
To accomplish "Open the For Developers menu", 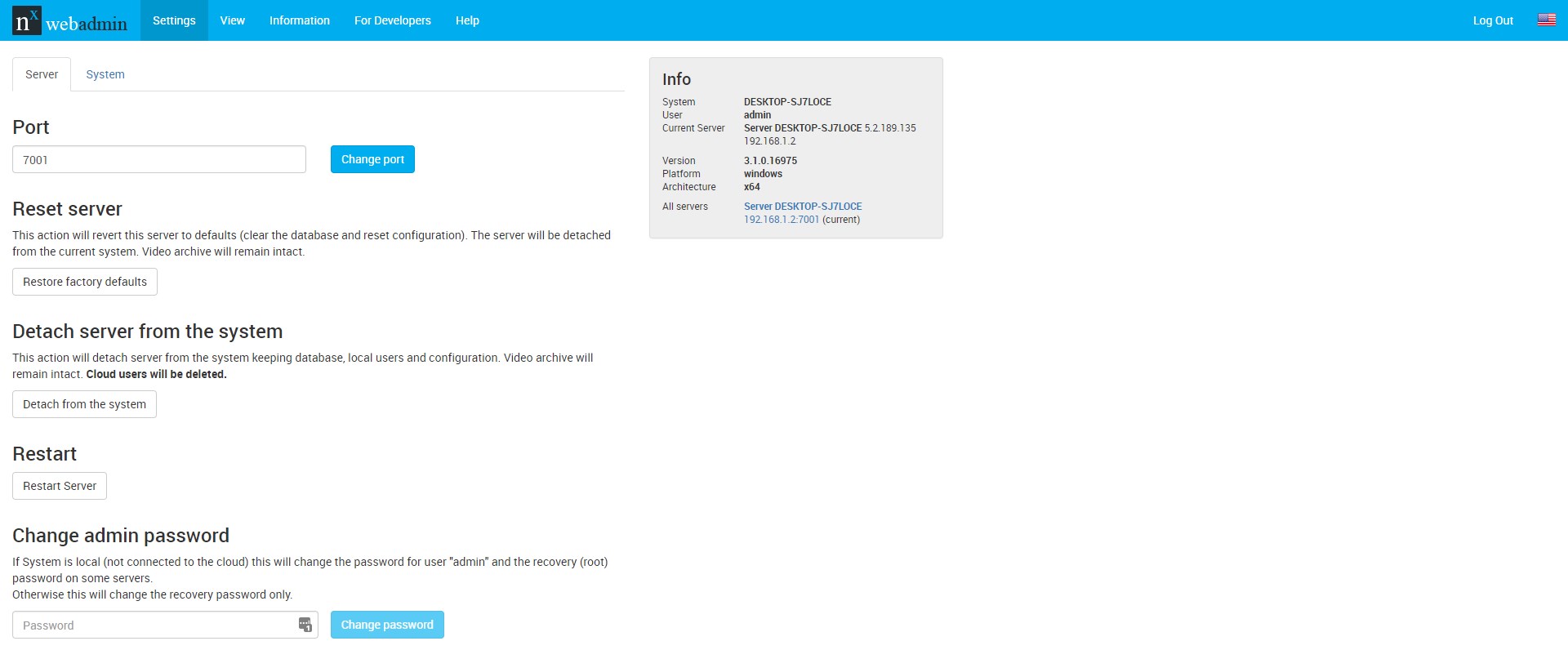I will [x=393, y=20].
